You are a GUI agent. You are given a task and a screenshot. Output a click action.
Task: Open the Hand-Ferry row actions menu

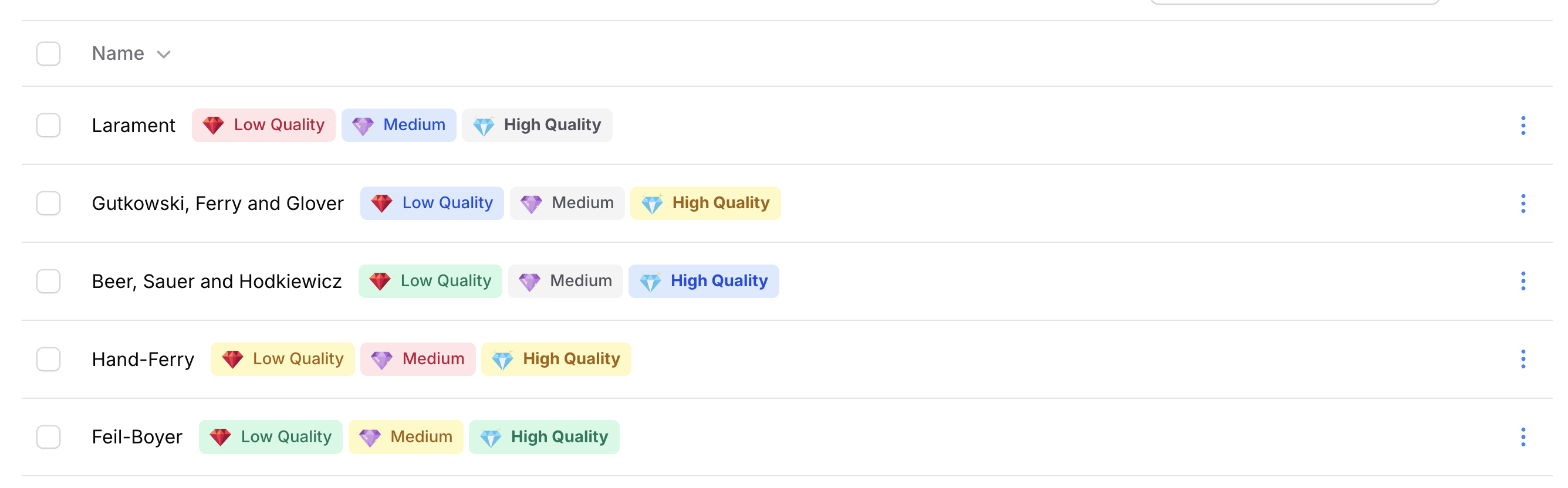[x=1522, y=359]
